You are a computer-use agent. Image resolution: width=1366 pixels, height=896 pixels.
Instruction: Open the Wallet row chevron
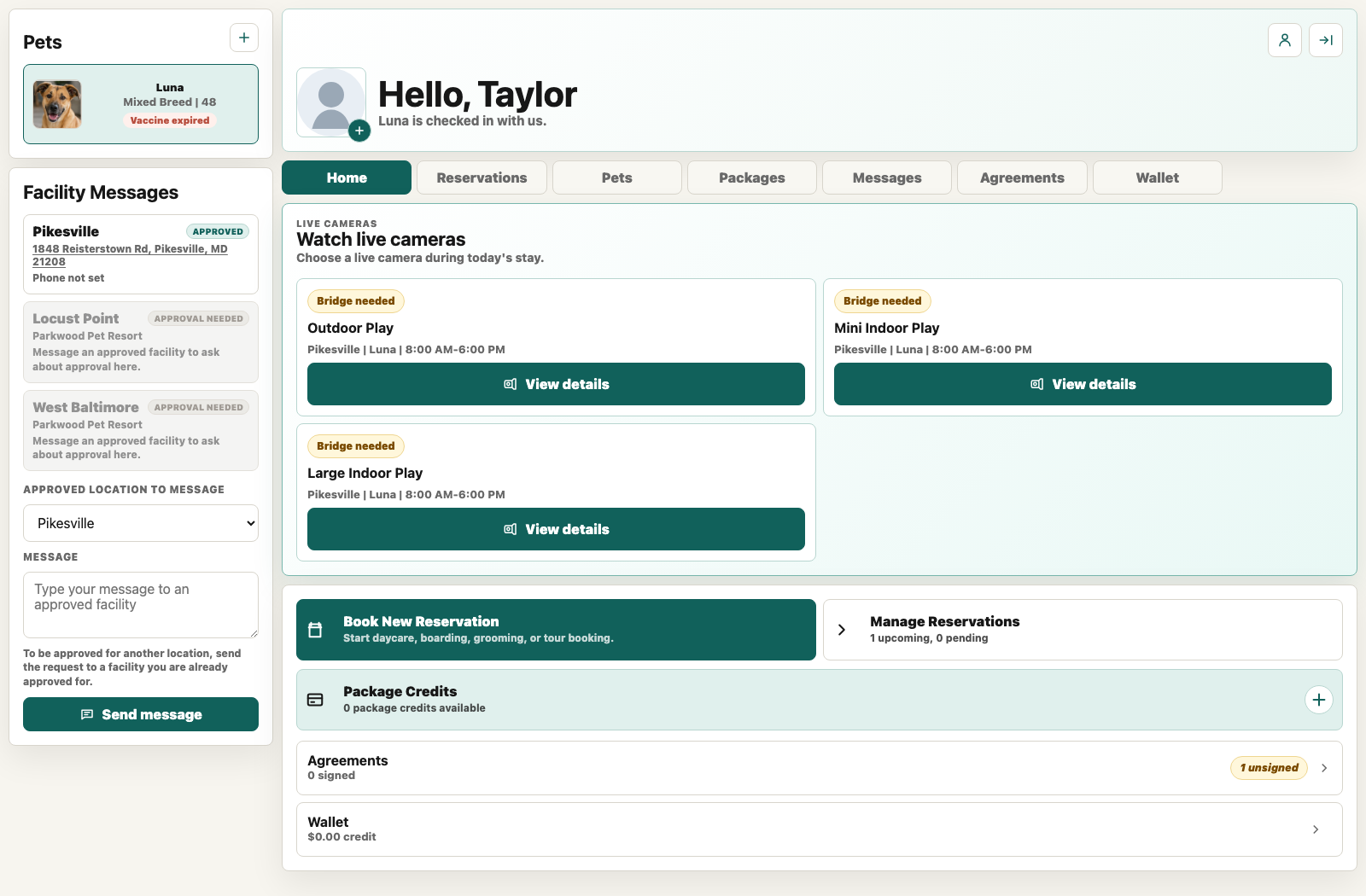(1316, 829)
